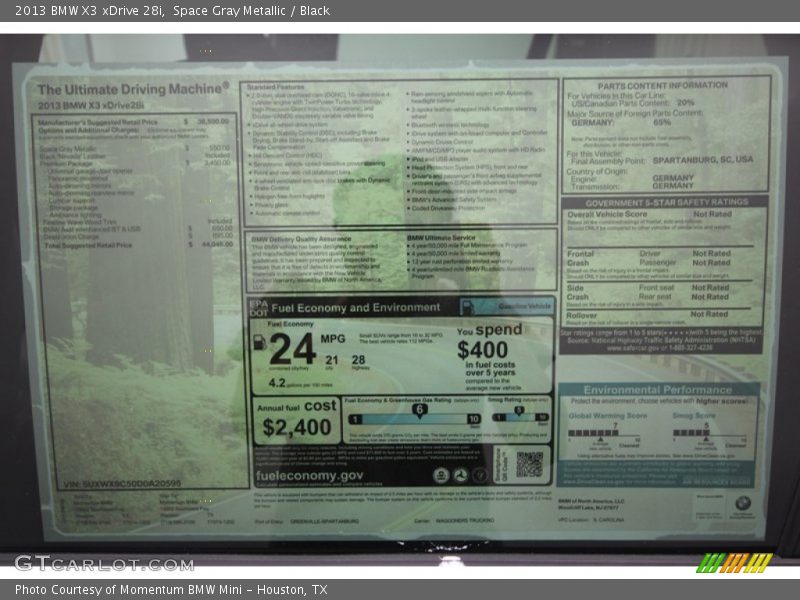The height and width of the screenshot is (600, 800).
Task: Click the Global Warming Score bar
Action: [x=606, y=434]
